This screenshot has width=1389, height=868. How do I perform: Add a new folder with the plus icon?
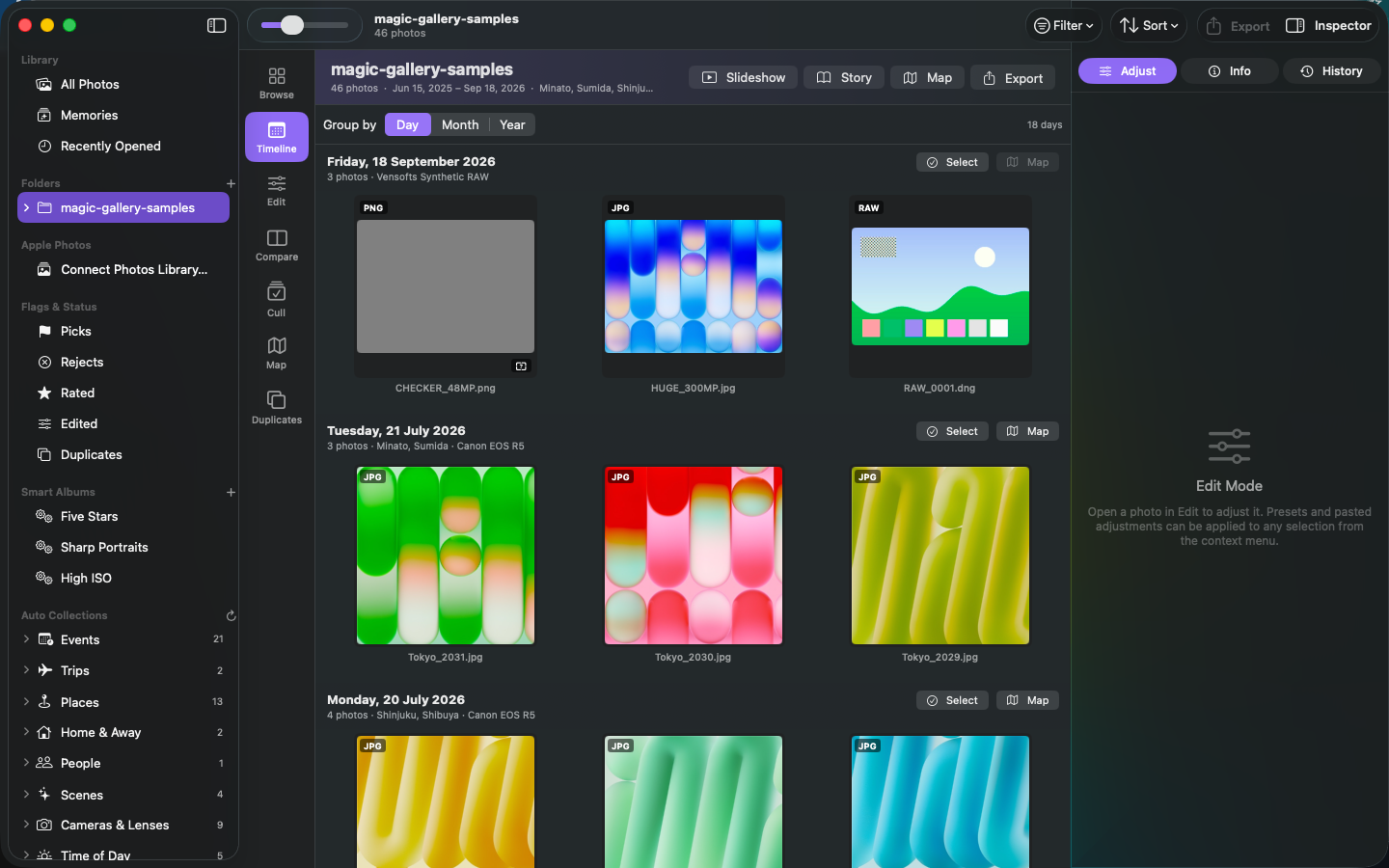pos(231,183)
